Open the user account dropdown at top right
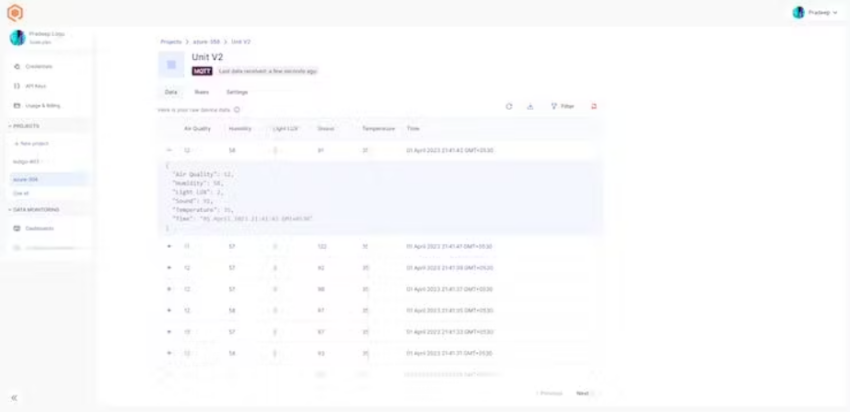 coord(815,12)
